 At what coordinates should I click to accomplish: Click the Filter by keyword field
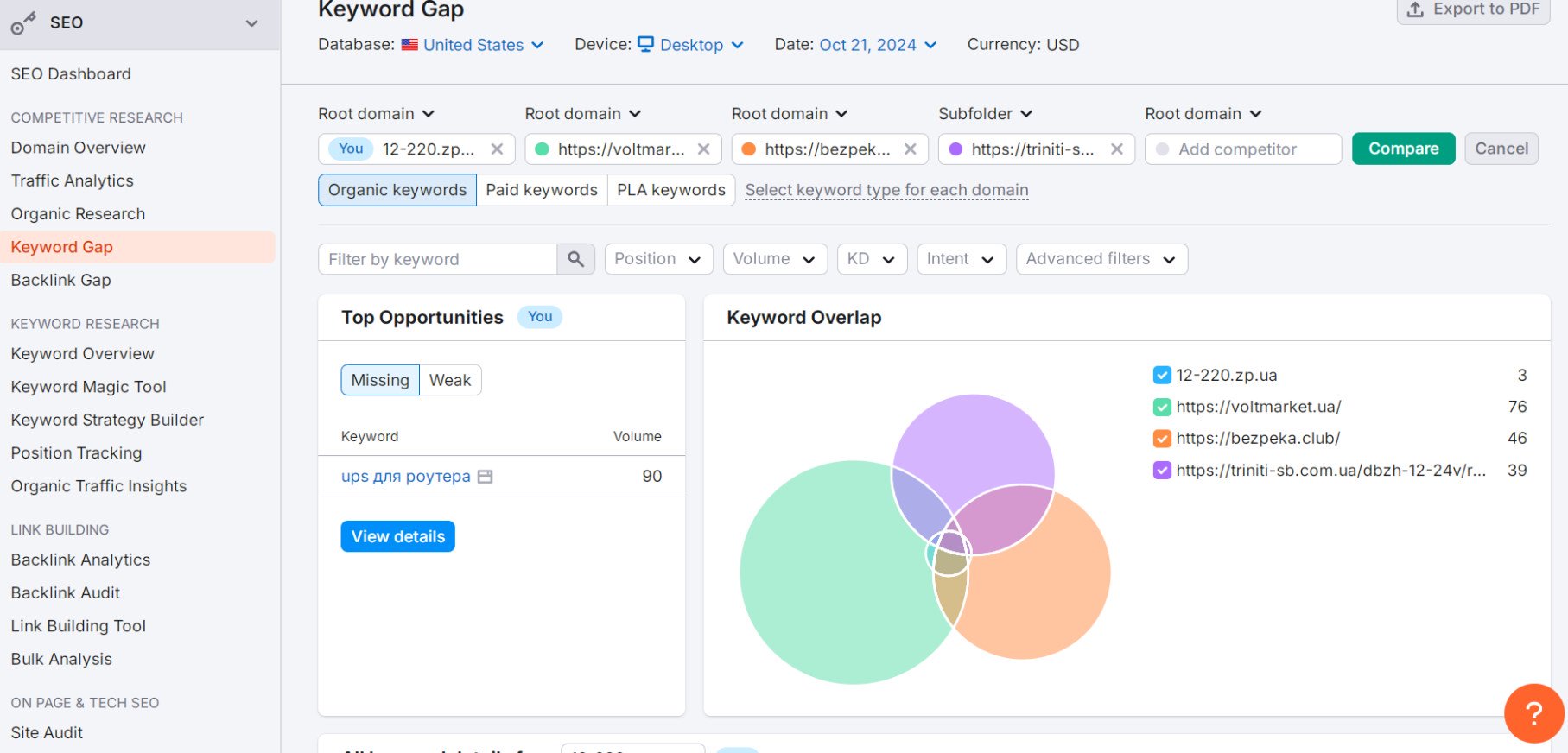click(438, 259)
